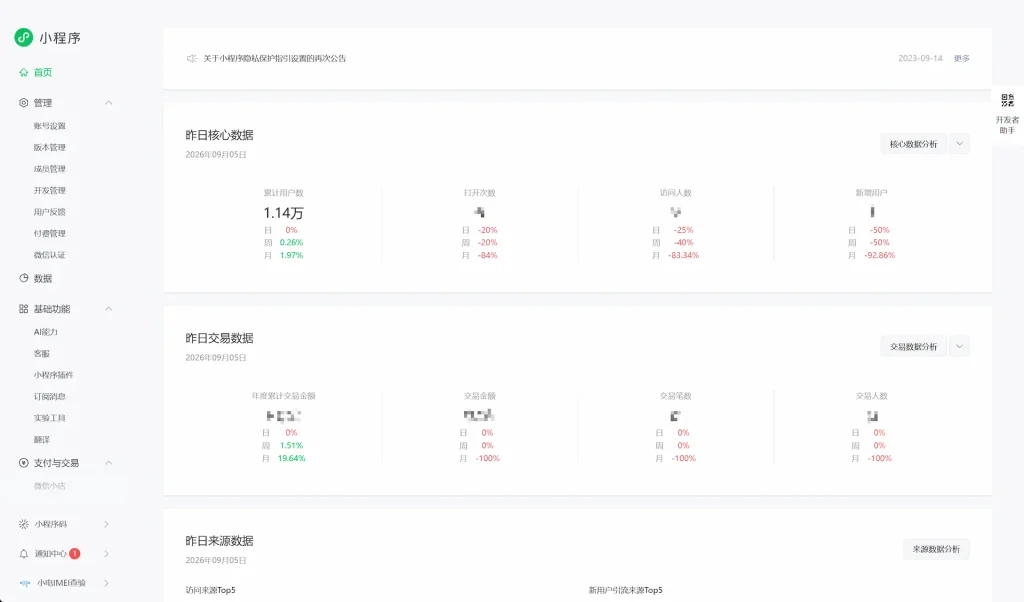Open 版本管理 in the sidebar
The image size is (1024, 602).
(x=50, y=148)
